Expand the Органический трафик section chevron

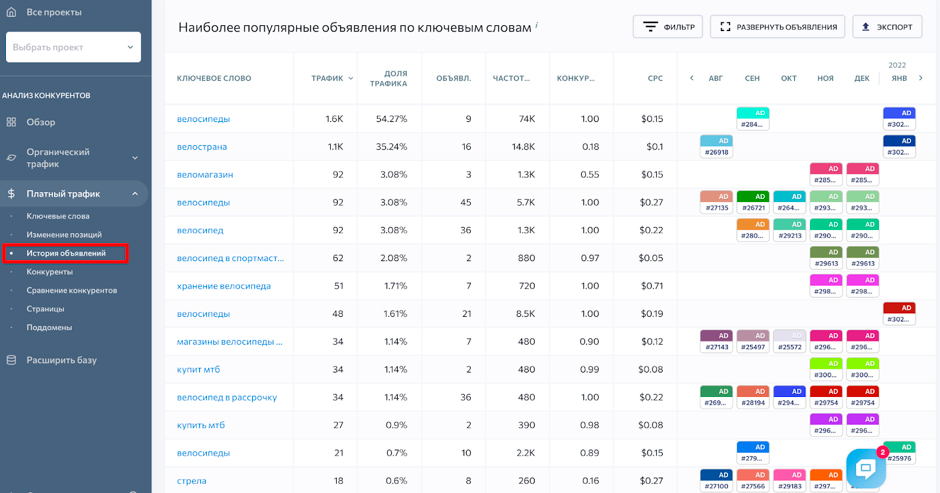click(x=135, y=158)
